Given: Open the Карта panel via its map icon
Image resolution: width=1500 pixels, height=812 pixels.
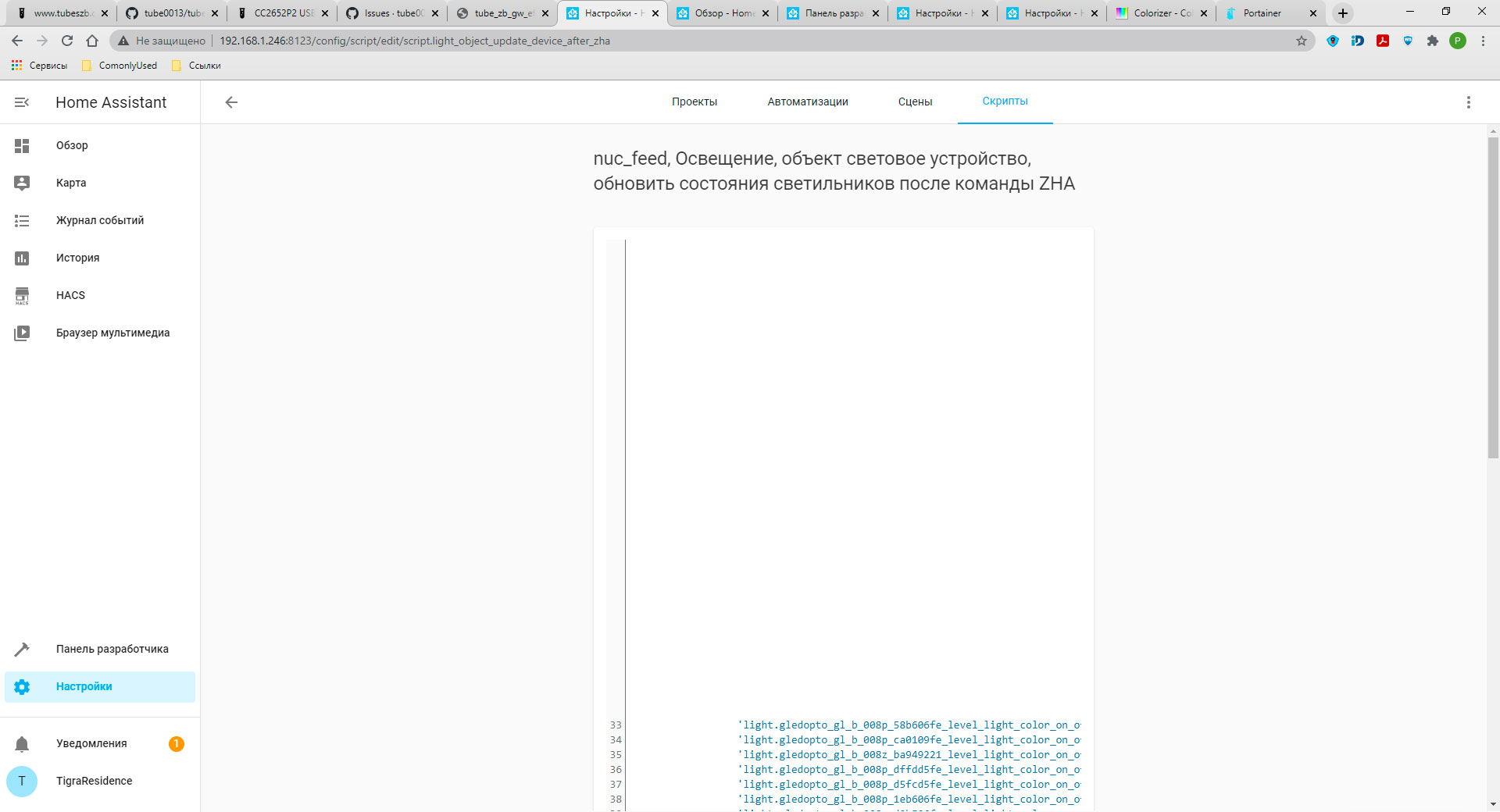Looking at the screenshot, I should coord(22,183).
